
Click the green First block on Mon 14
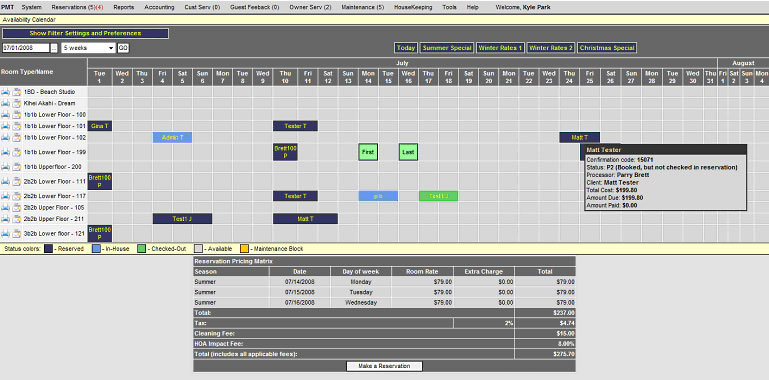coord(368,152)
